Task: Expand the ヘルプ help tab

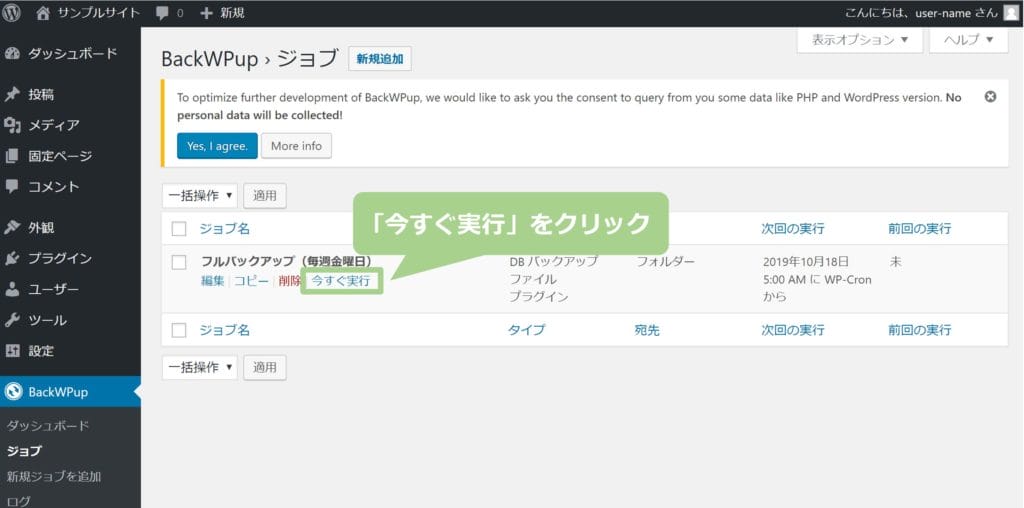Action: [x=968, y=40]
